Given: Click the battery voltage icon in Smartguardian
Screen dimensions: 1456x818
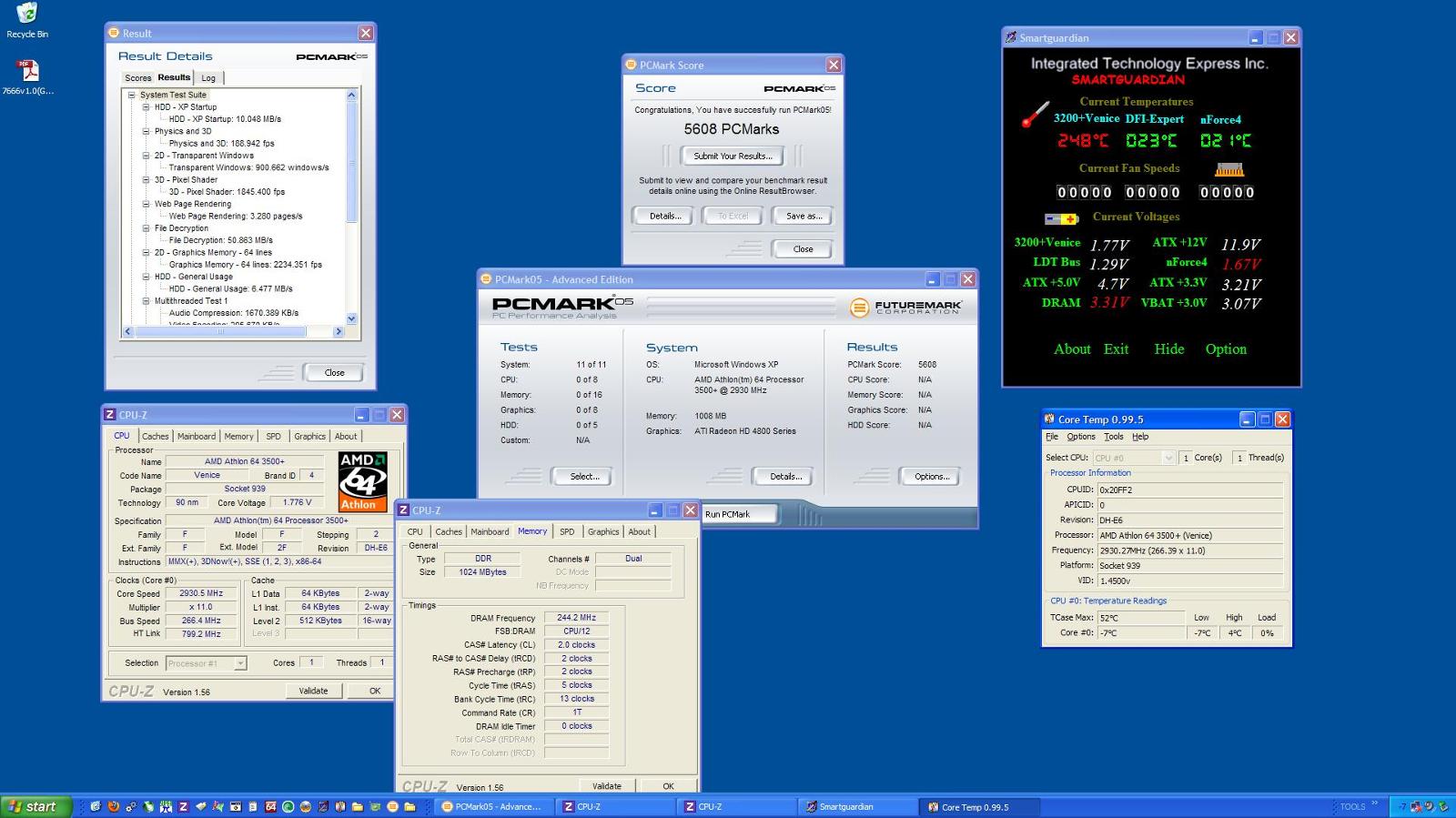Looking at the screenshot, I should 1061,218.
